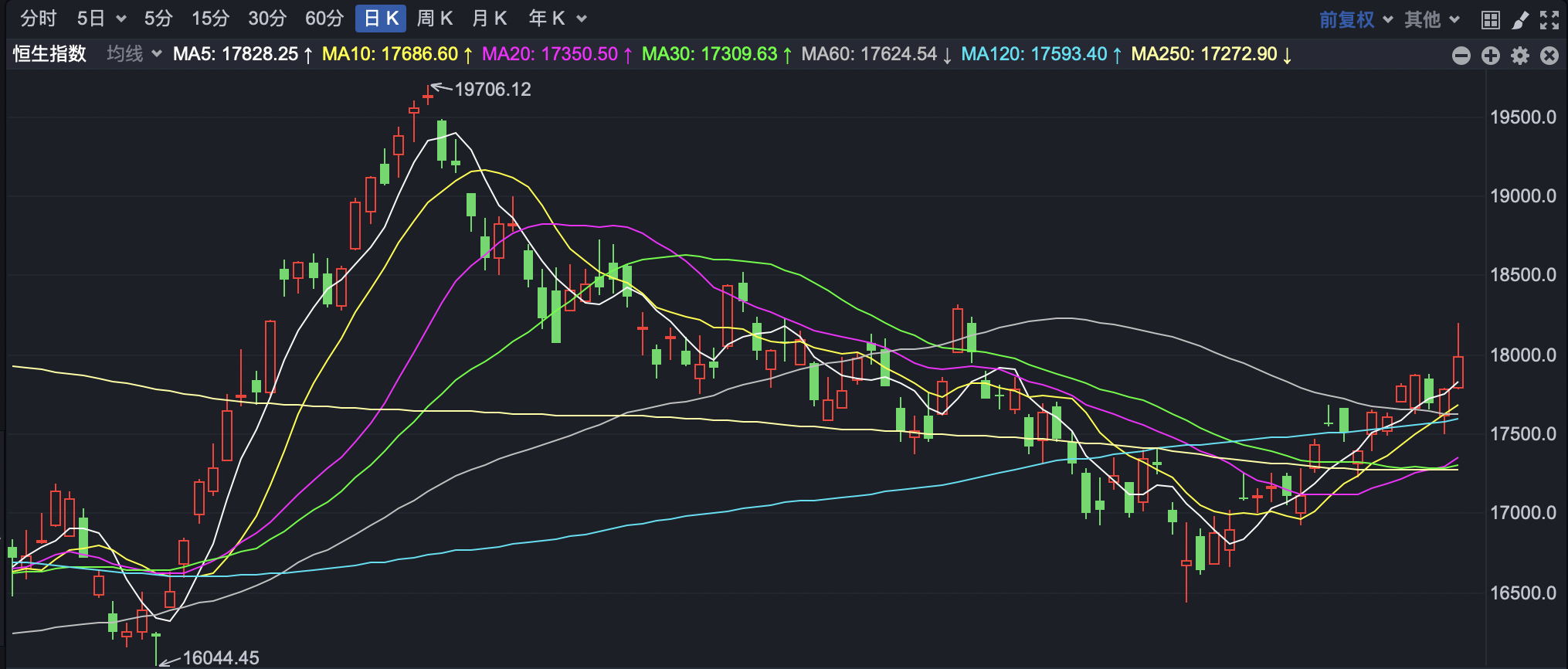This screenshot has height=669, width=1568.
Task: Select the 15分 timeframe
Action: [211, 19]
